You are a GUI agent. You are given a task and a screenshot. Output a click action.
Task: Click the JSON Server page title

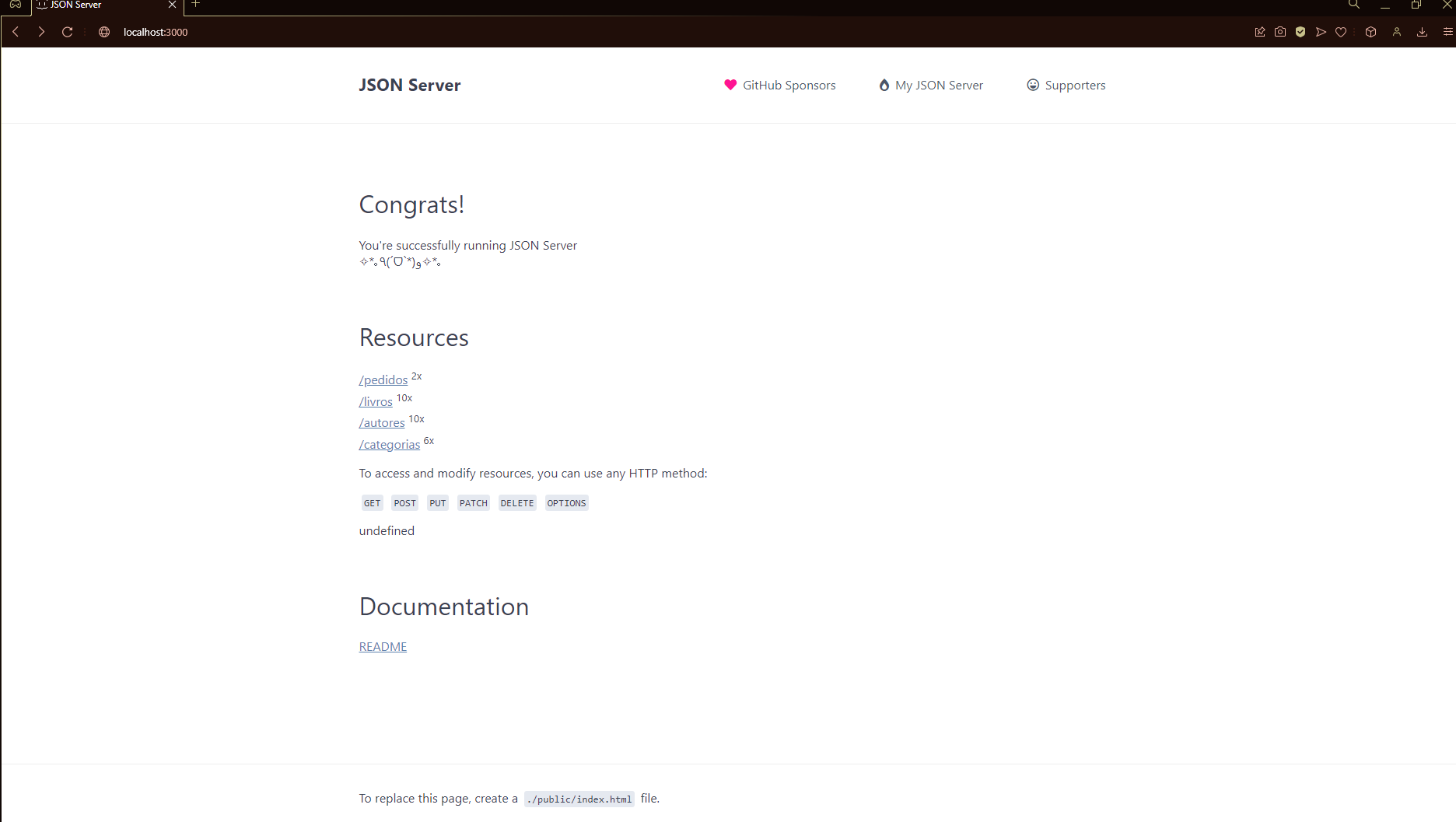tap(410, 86)
